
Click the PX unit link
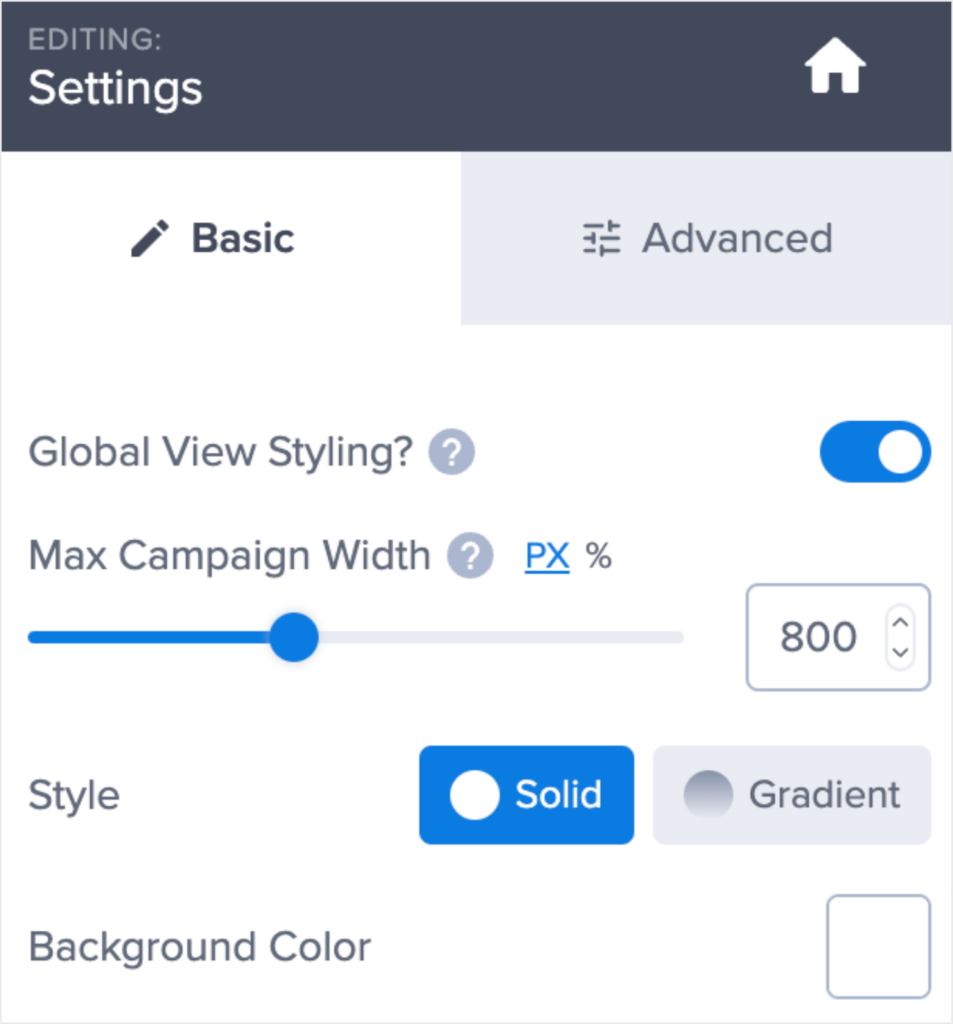(546, 556)
